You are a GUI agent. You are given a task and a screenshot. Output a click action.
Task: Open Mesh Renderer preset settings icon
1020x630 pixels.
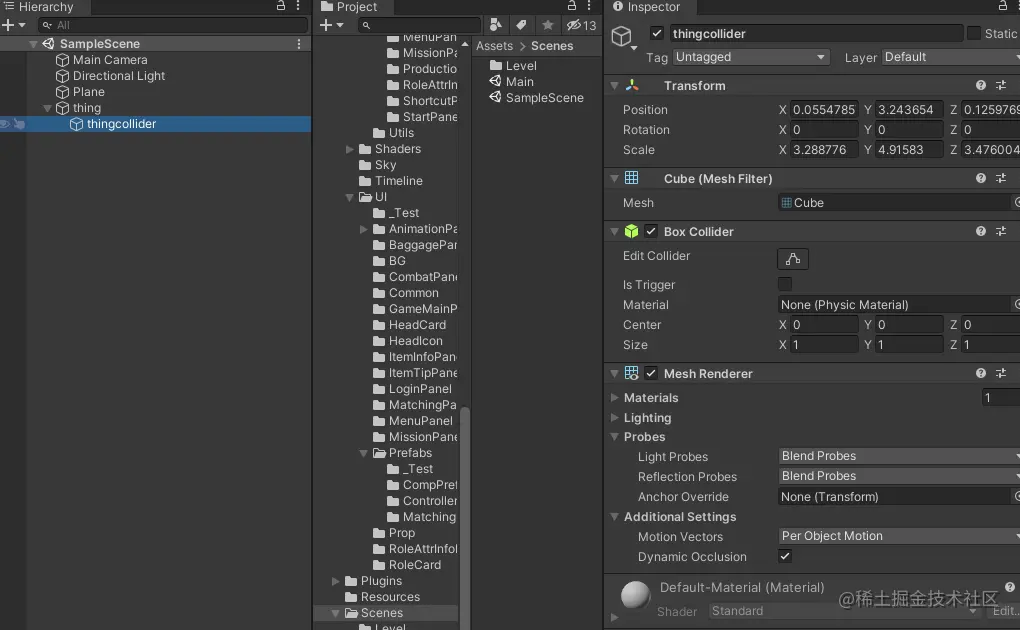click(x=1001, y=373)
